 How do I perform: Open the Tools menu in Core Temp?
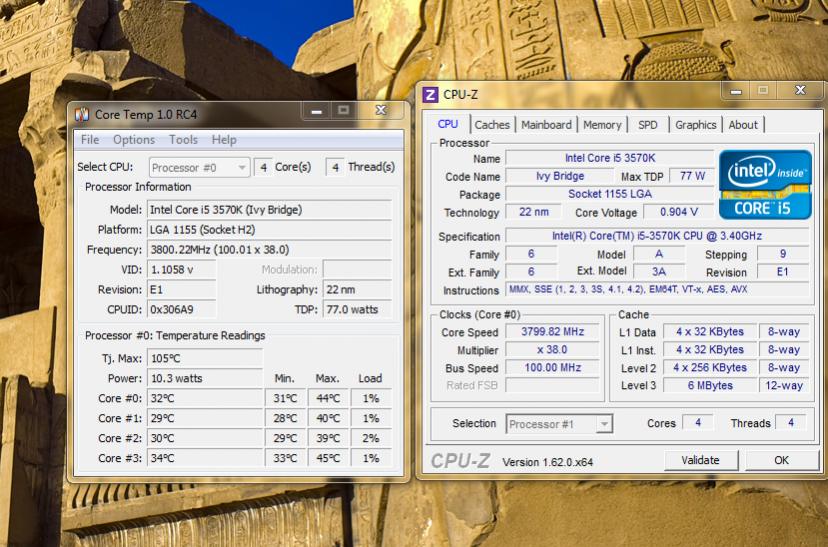(x=183, y=140)
